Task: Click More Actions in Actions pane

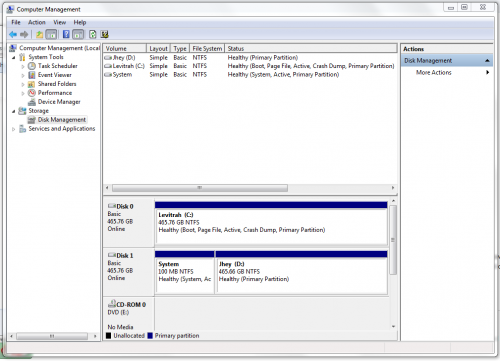Action: (x=434, y=72)
